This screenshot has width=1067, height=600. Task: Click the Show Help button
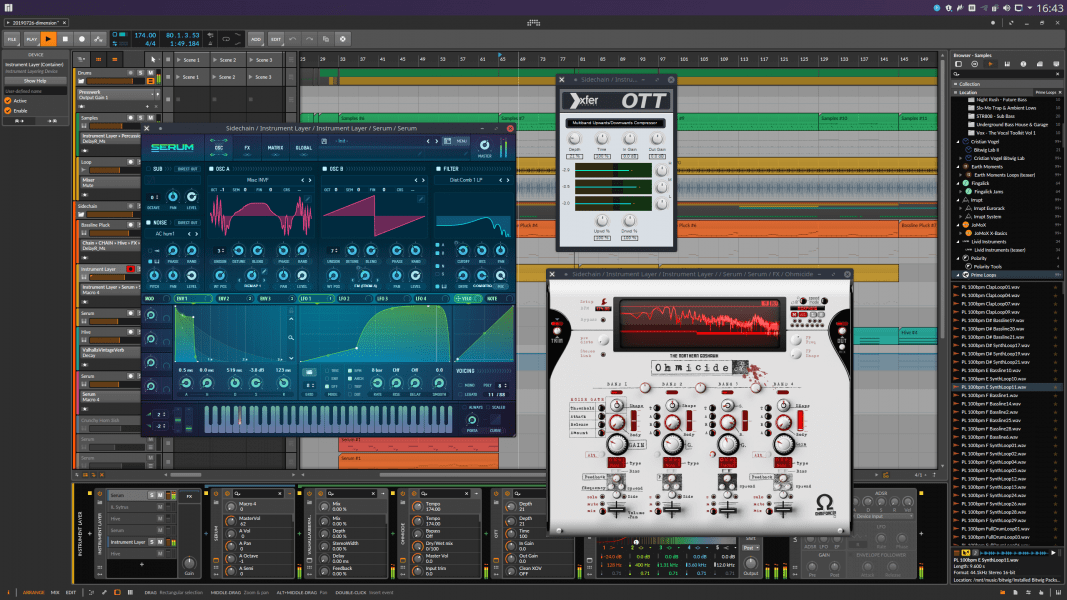click(x=35, y=80)
